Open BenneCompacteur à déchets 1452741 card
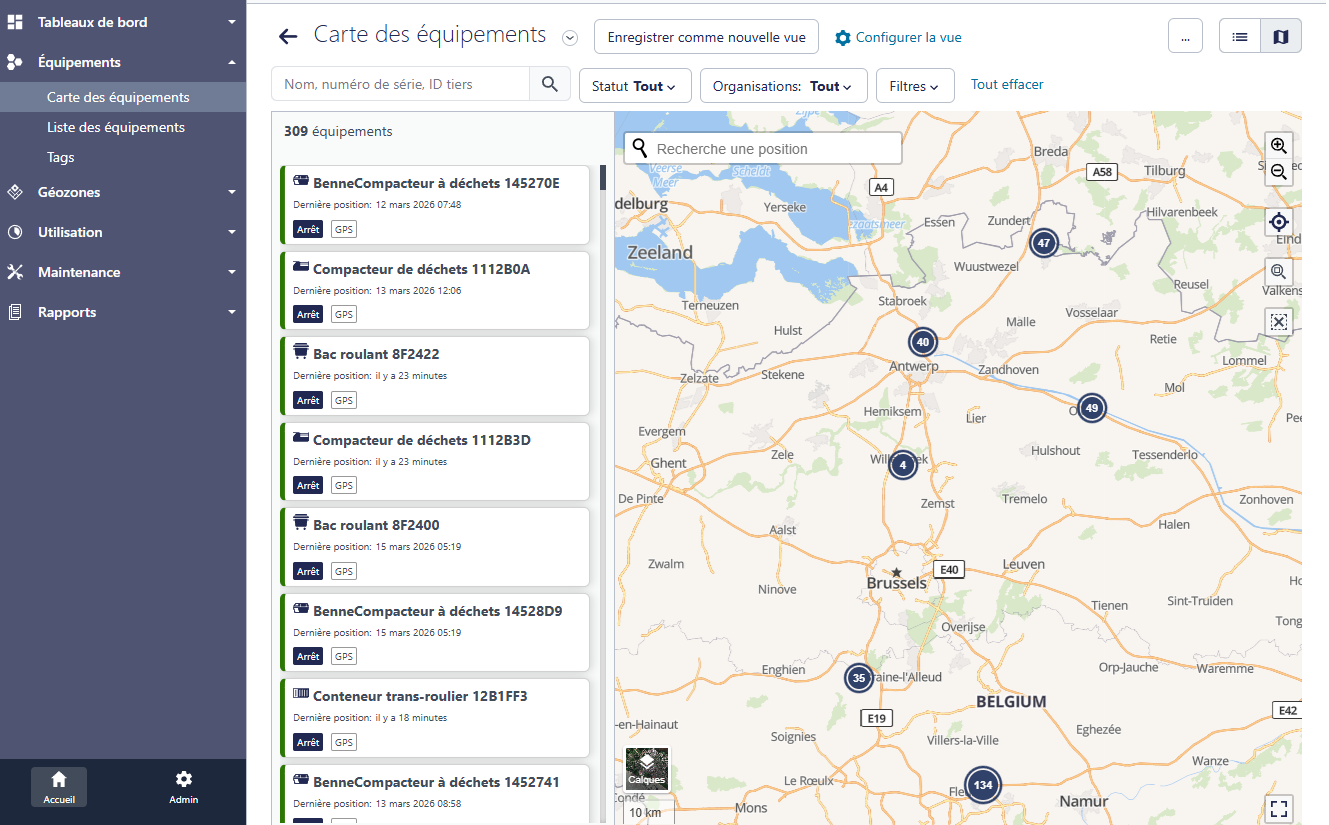The height and width of the screenshot is (825, 1329). tap(436, 795)
